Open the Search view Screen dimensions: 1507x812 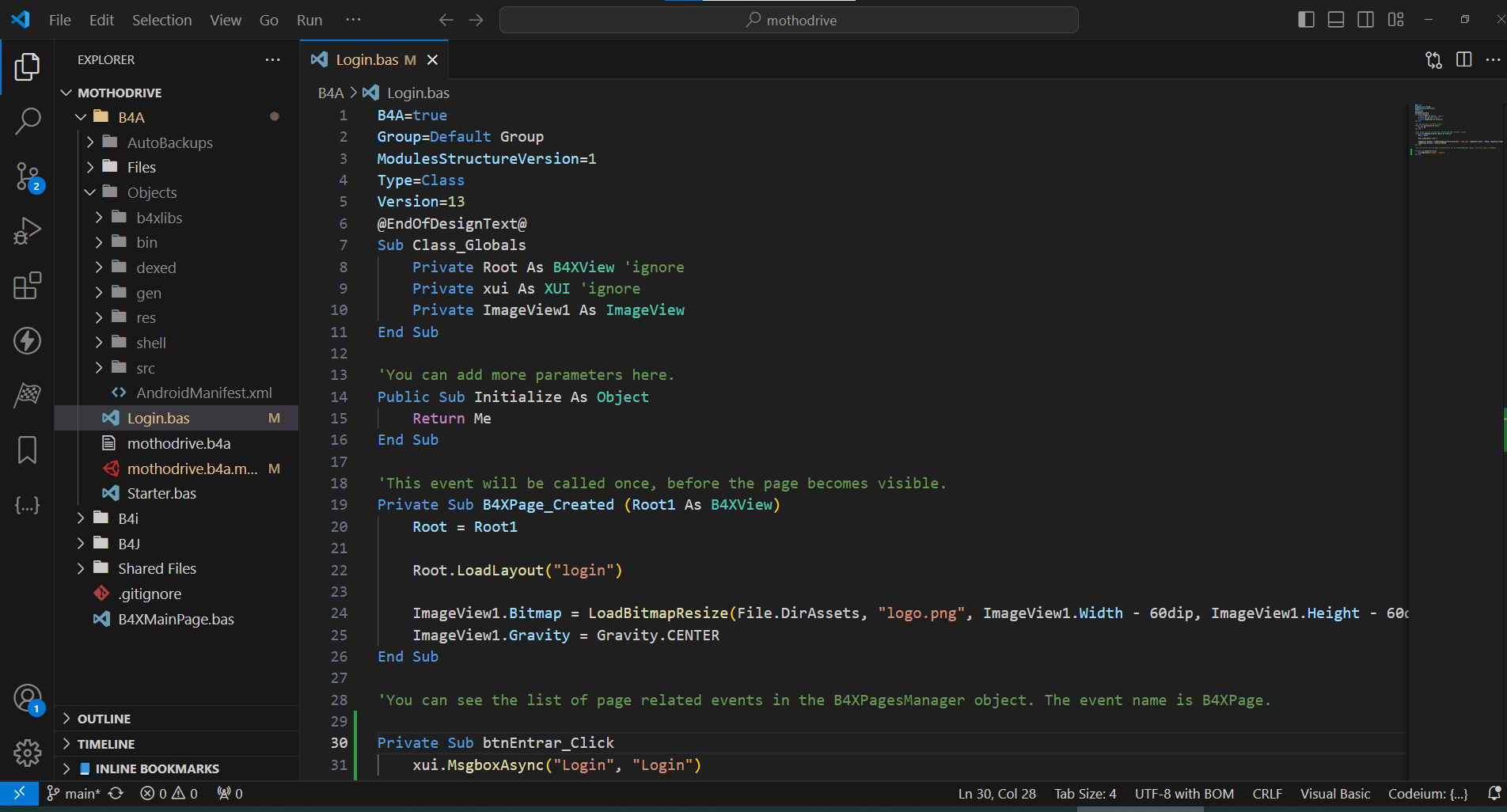tap(27, 121)
